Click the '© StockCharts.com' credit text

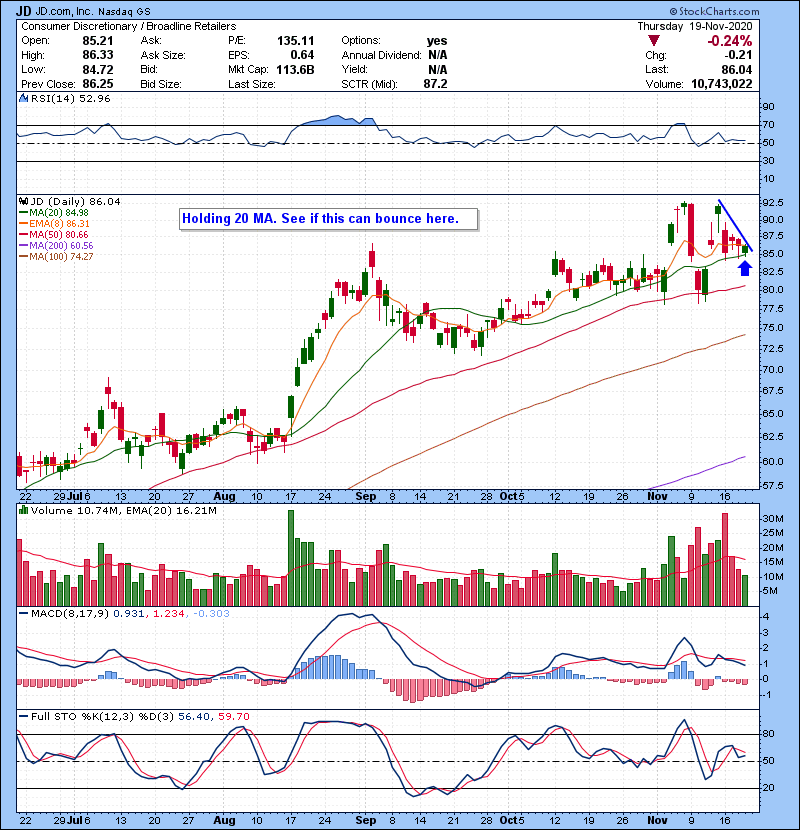coord(714,11)
